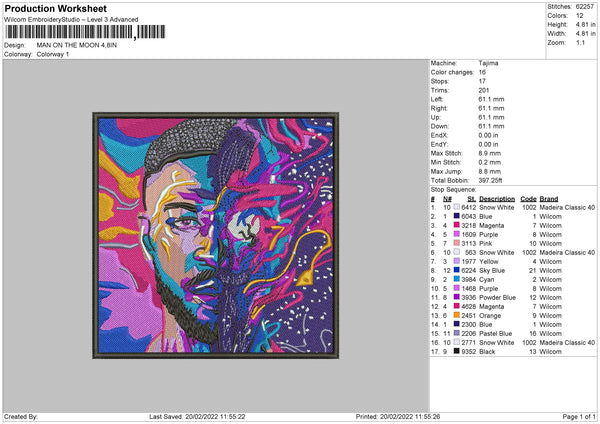Viewport: 600px width, 424px height.
Task: Click the Max Stitch value 8.9 mm
Action: point(489,153)
